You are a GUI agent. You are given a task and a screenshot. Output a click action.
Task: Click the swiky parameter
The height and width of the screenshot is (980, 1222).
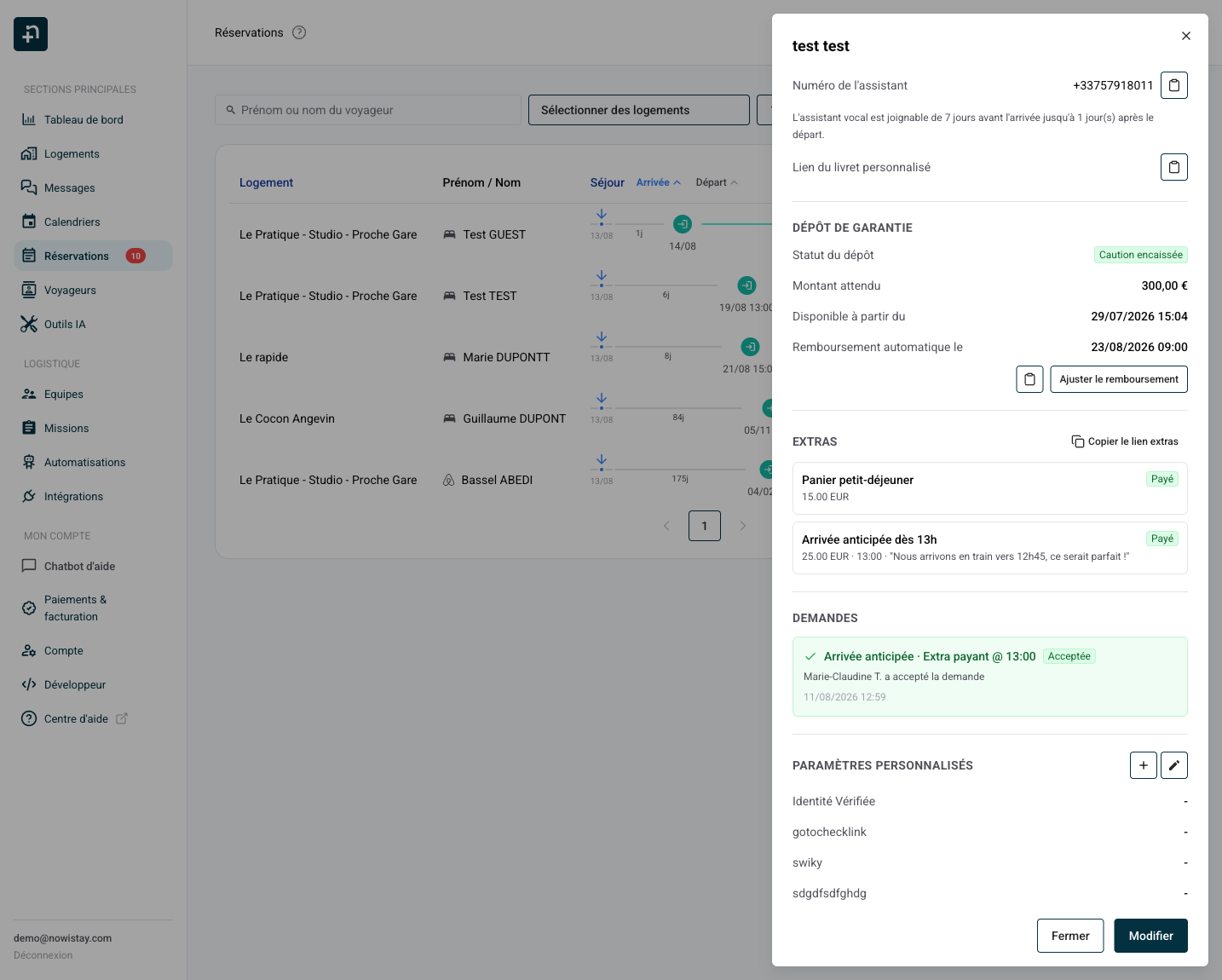click(807, 862)
